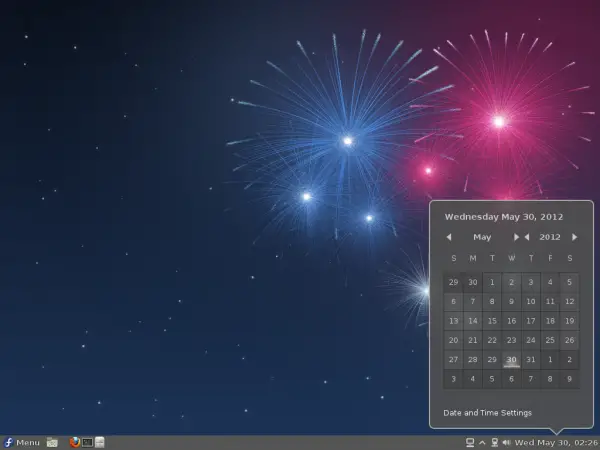
Task: Select day 25 in the calendar
Action: [550, 340]
